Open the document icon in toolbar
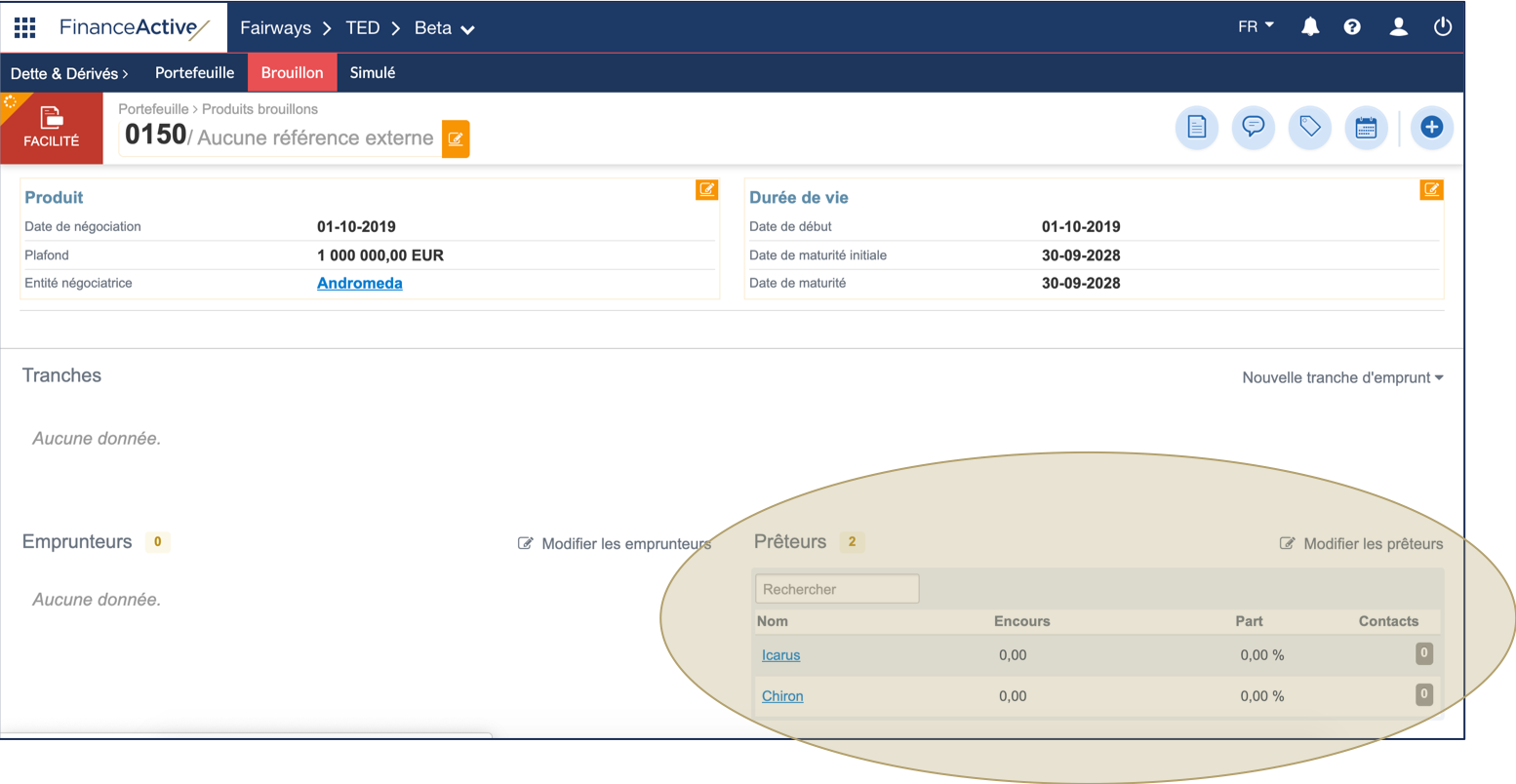 click(x=1196, y=127)
